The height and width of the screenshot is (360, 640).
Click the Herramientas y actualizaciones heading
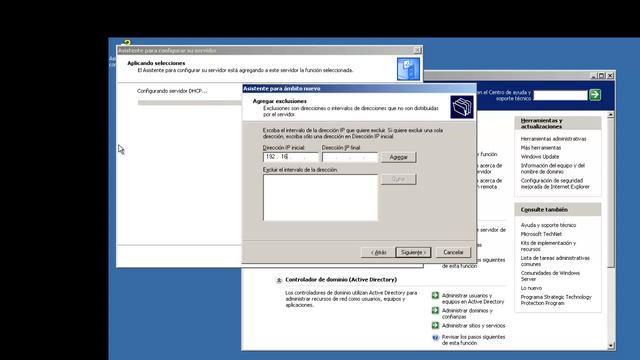pos(541,123)
